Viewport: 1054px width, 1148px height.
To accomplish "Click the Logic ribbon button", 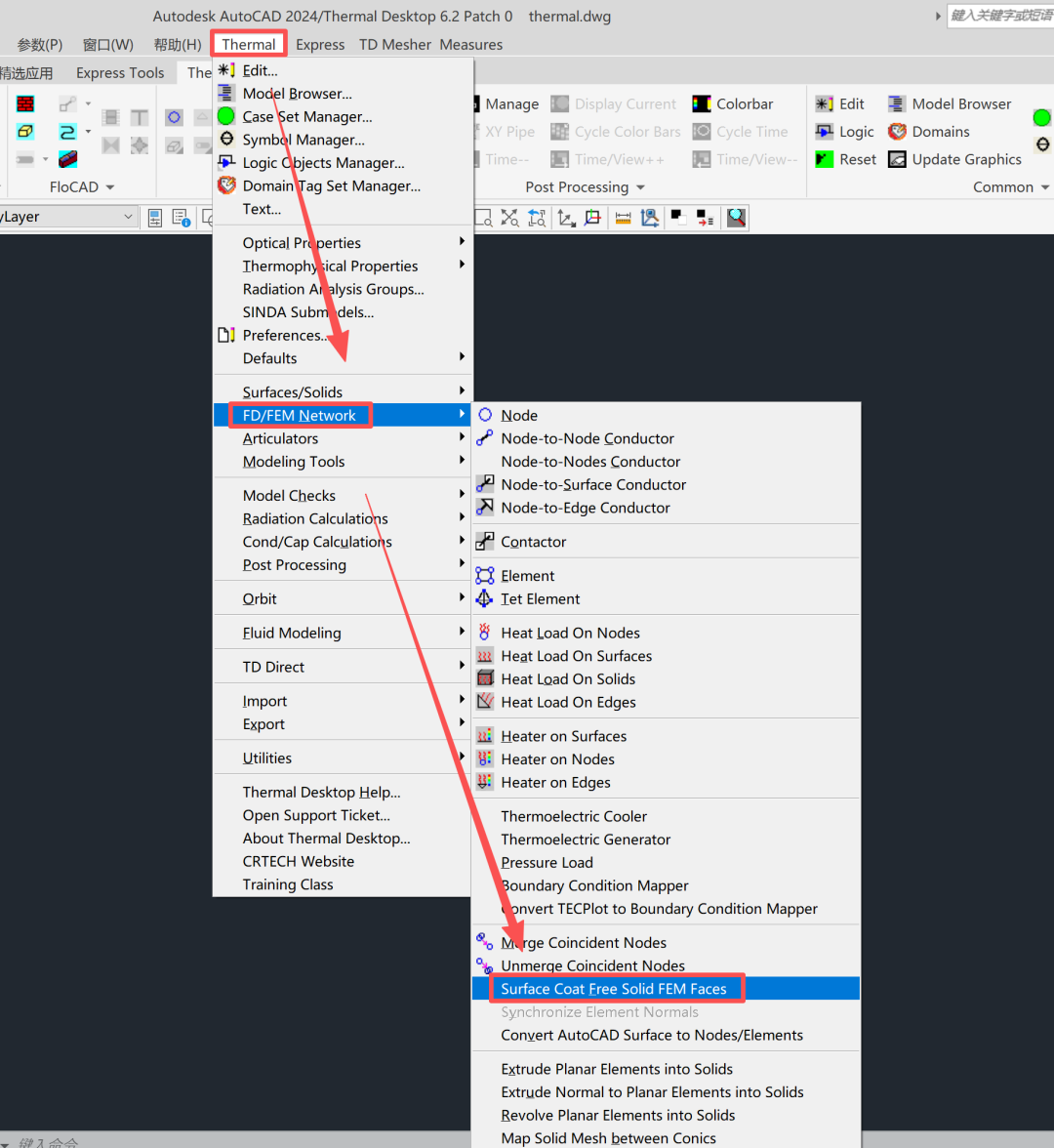I will (845, 132).
